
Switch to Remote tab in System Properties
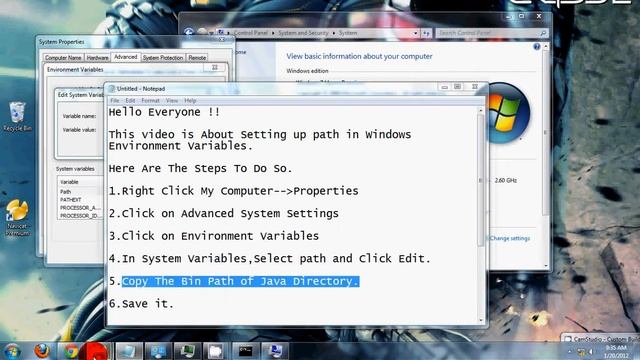pos(197,58)
